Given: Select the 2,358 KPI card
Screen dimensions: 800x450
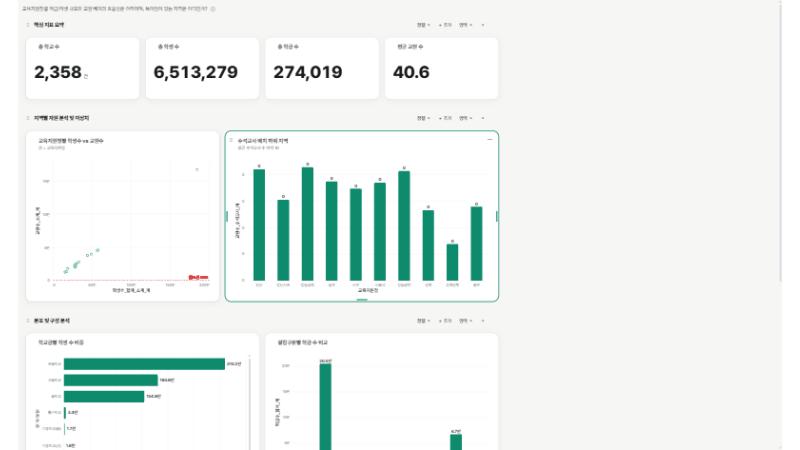Looking at the screenshot, I should [83, 68].
